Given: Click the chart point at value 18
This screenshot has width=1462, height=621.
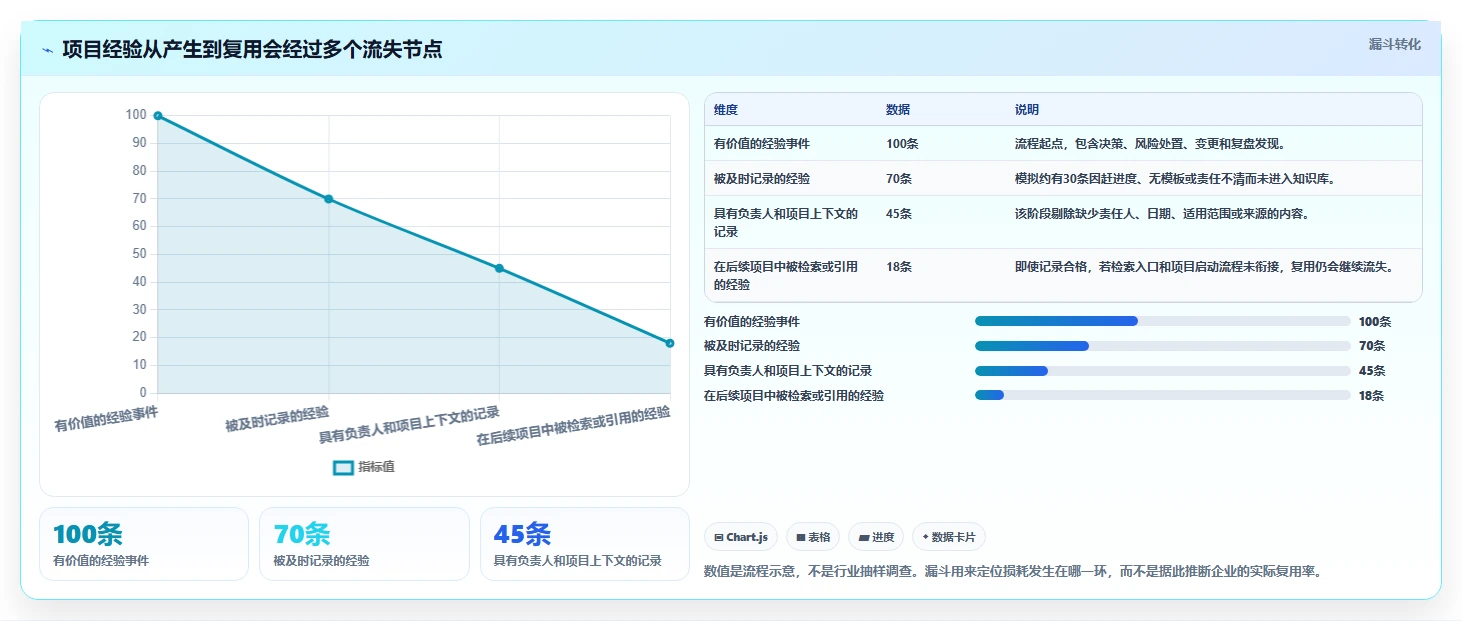Looking at the screenshot, I should coord(670,343).
